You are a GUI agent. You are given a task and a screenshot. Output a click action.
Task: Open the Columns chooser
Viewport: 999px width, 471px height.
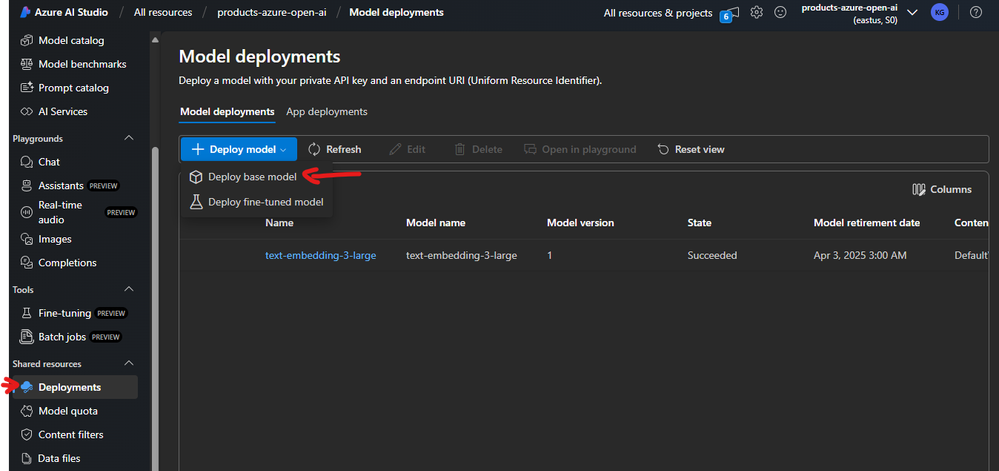(x=942, y=189)
